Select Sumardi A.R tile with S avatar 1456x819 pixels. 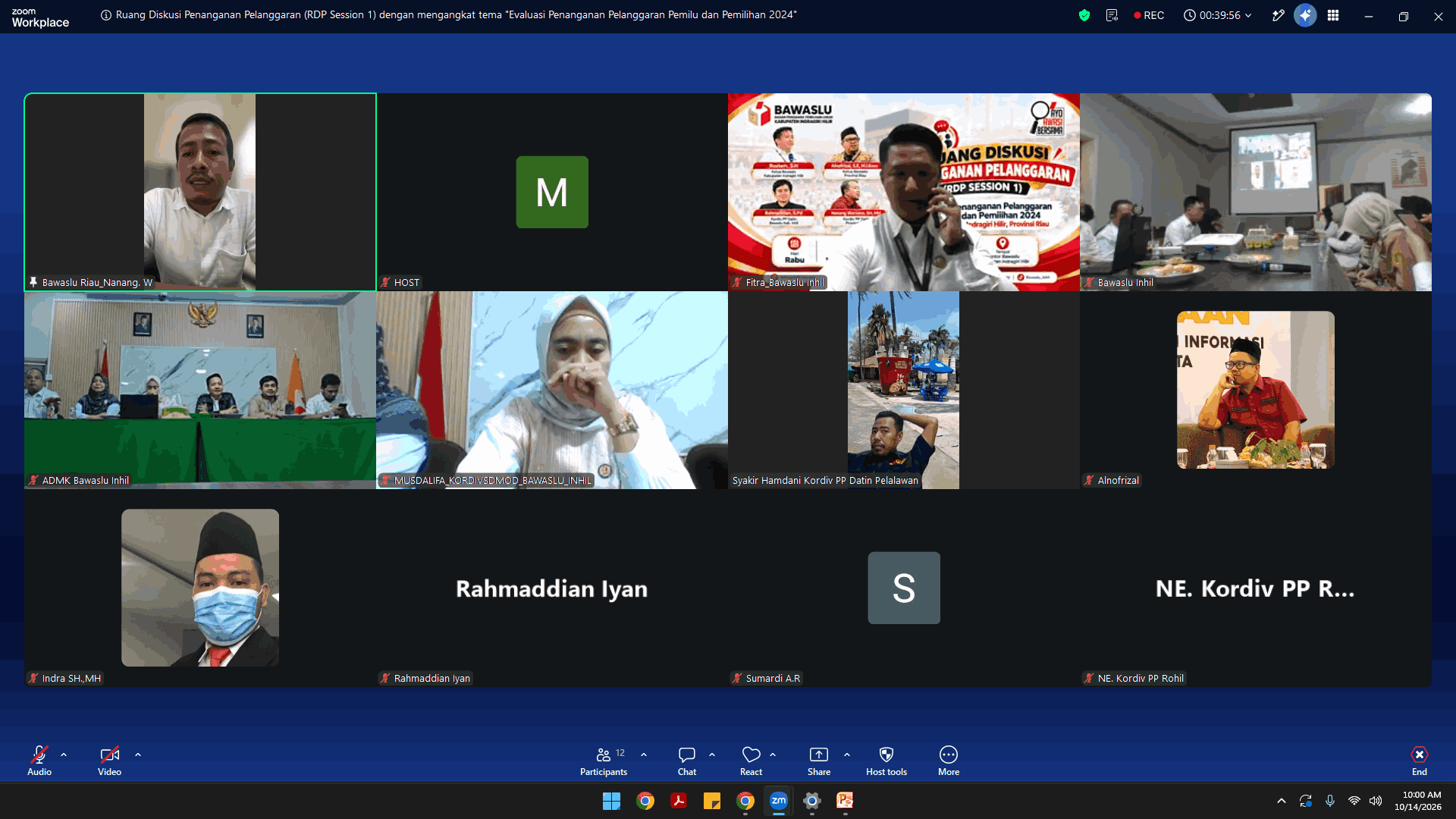coord(904,588)
